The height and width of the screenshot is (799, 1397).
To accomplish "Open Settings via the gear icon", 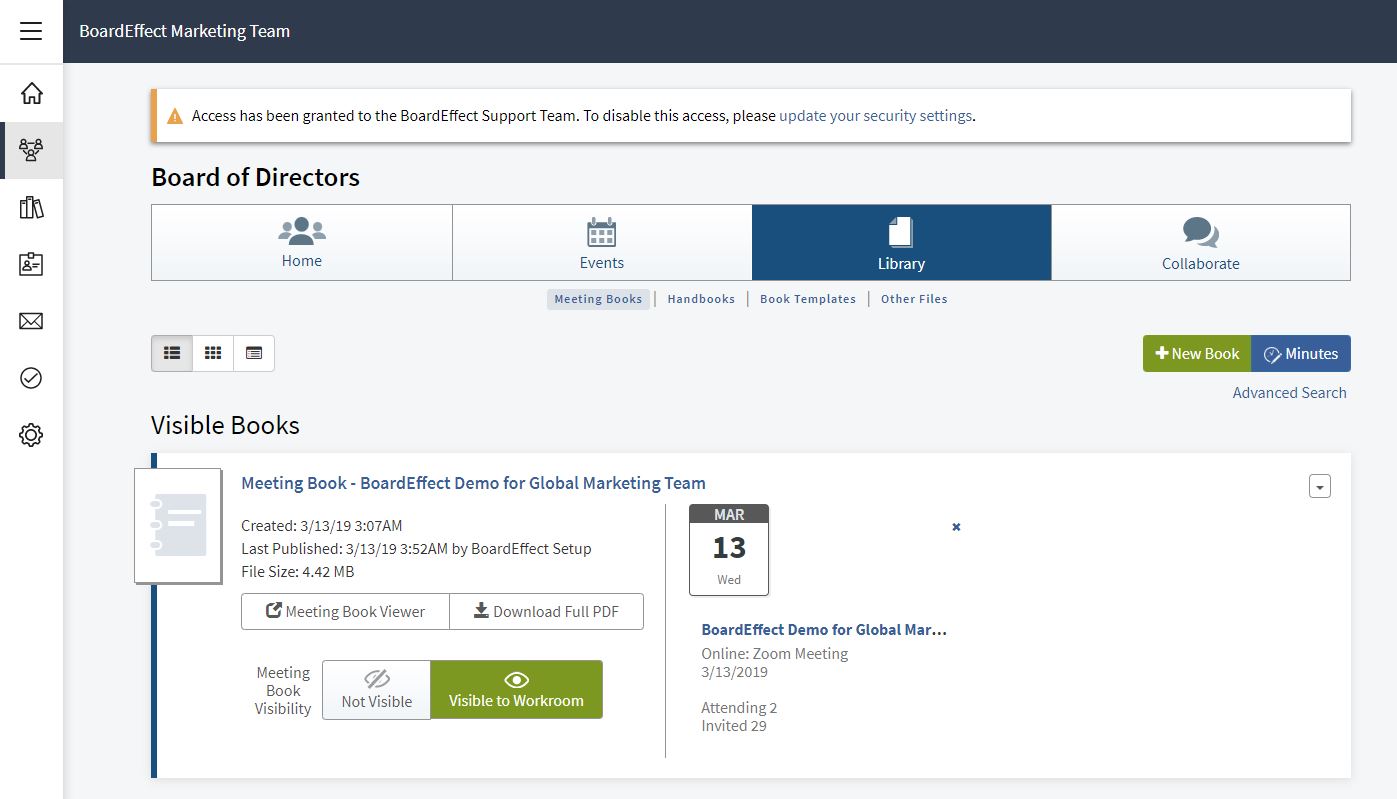I will click(31, 434).
